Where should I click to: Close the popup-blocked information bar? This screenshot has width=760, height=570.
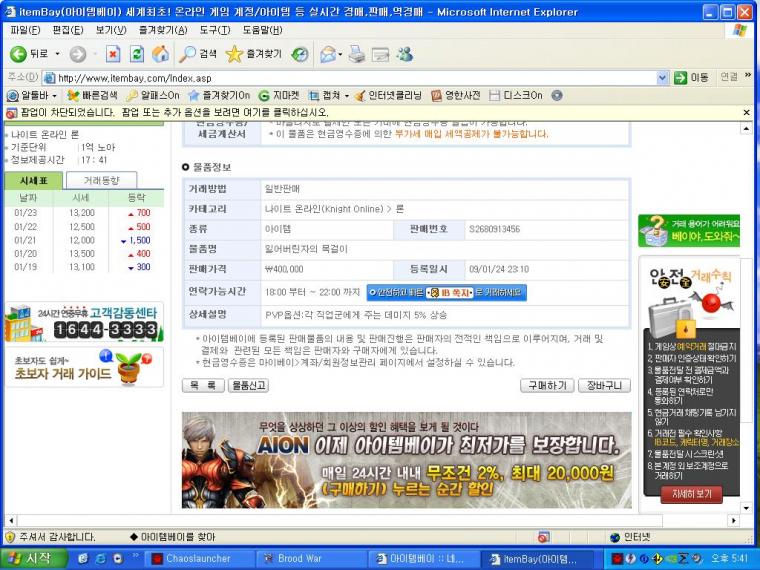746,112
